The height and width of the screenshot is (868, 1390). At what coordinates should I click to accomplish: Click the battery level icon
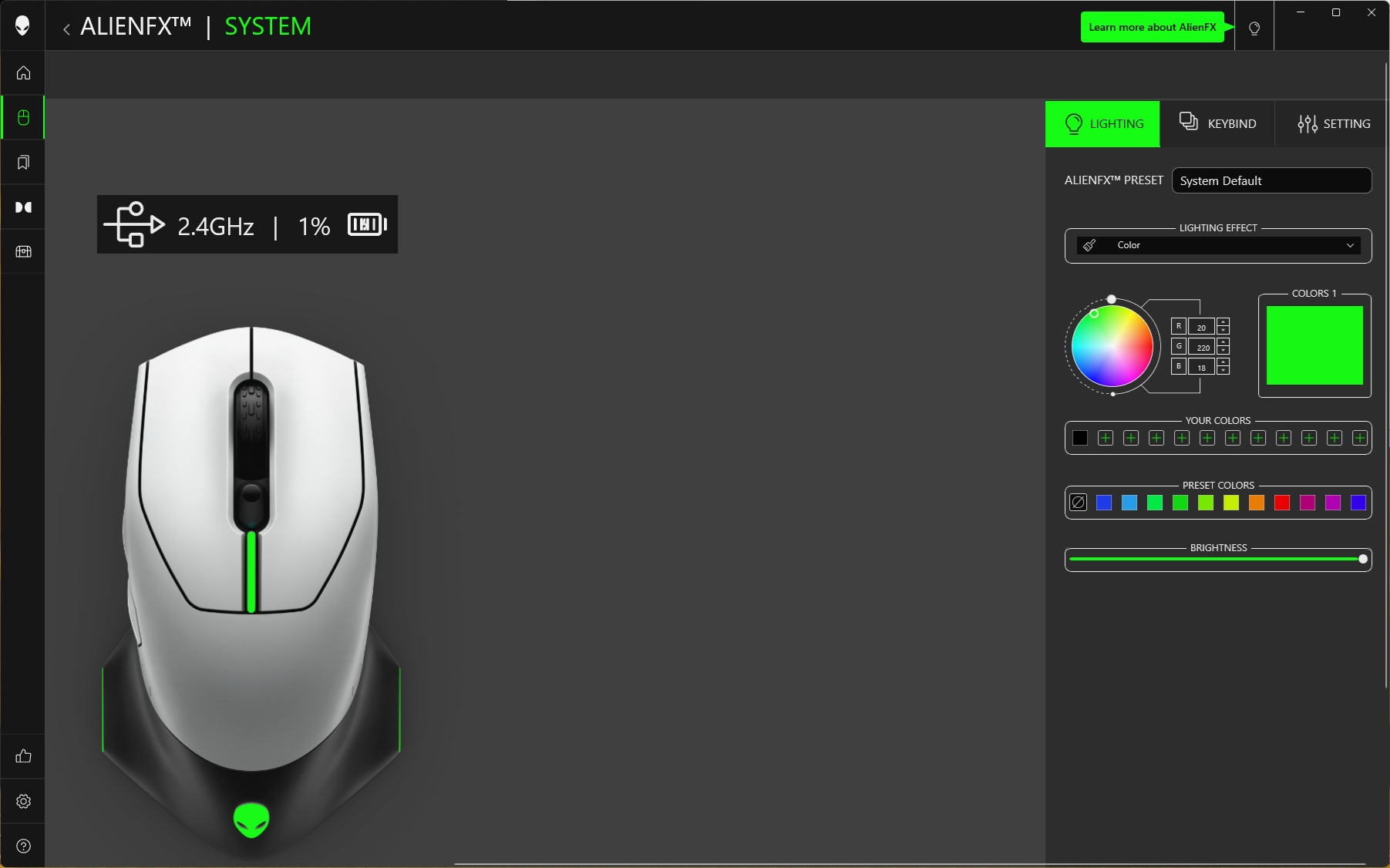click(367, 224)
